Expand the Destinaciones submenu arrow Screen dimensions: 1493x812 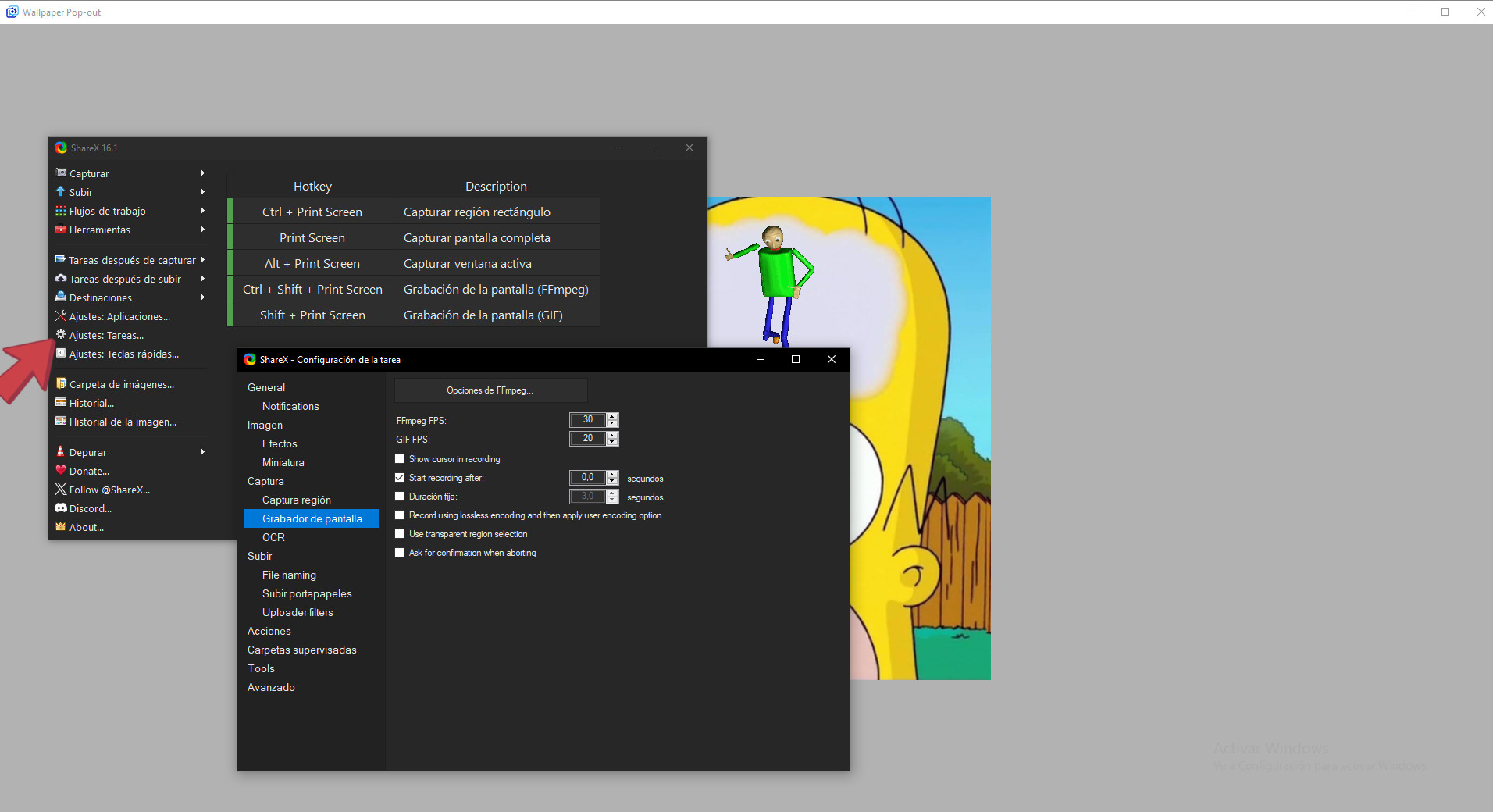203,297
